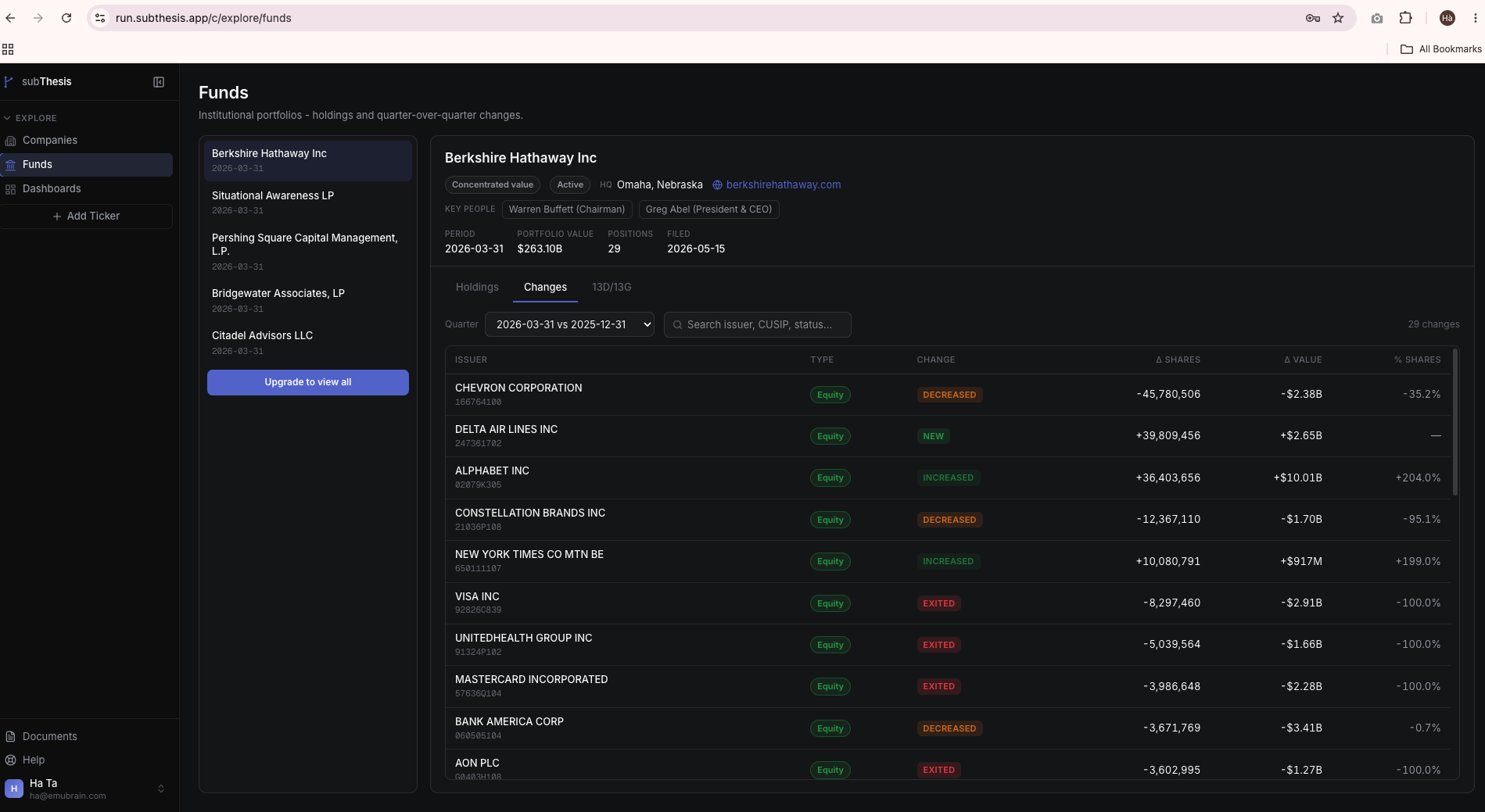Screen dimensions: 1485x812
Task: Switch to the Holdings tab
Action: [x=477, y=288]
